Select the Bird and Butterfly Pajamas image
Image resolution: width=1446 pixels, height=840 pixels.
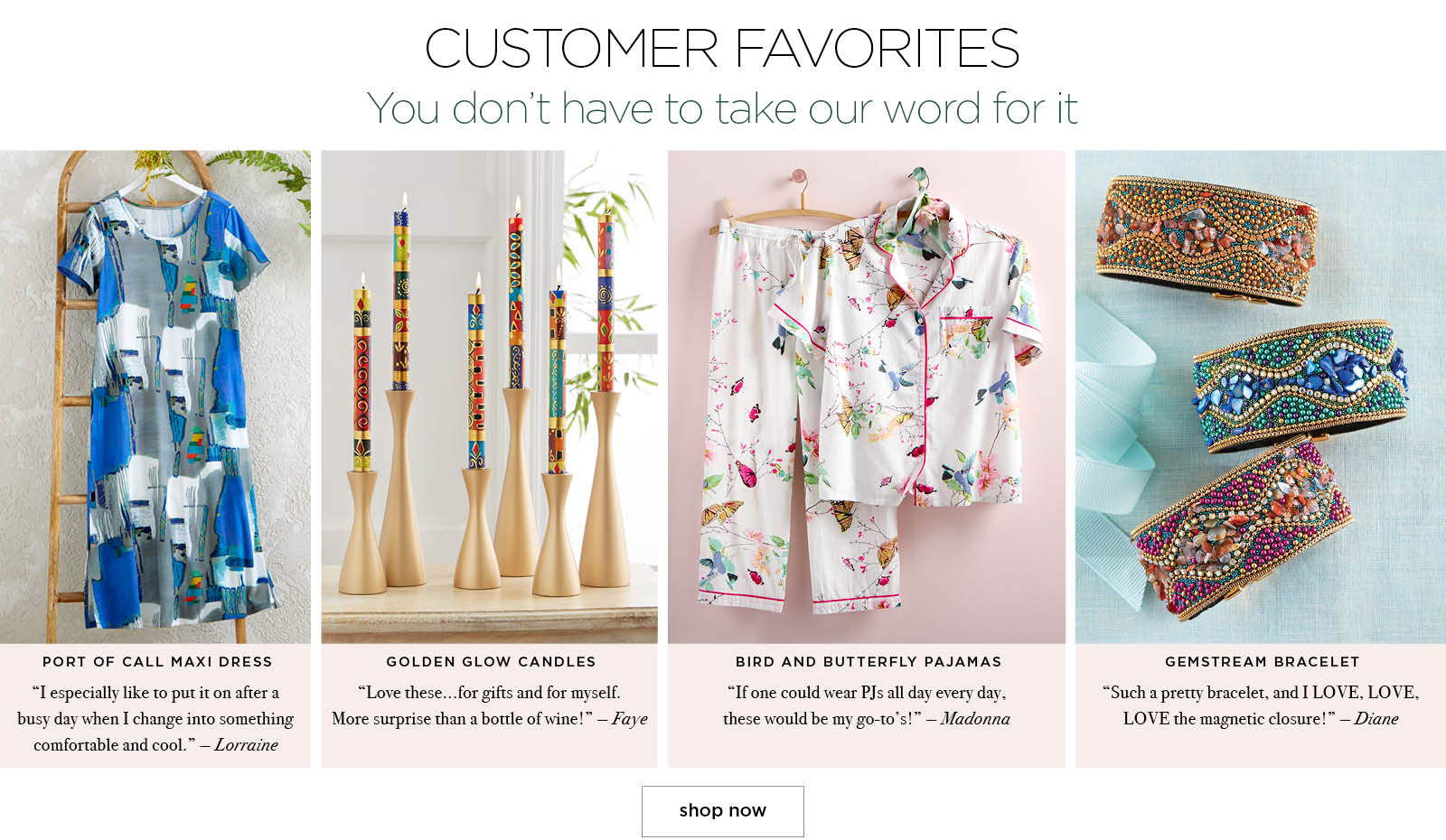pyautogui.click(x=866, y=397)
